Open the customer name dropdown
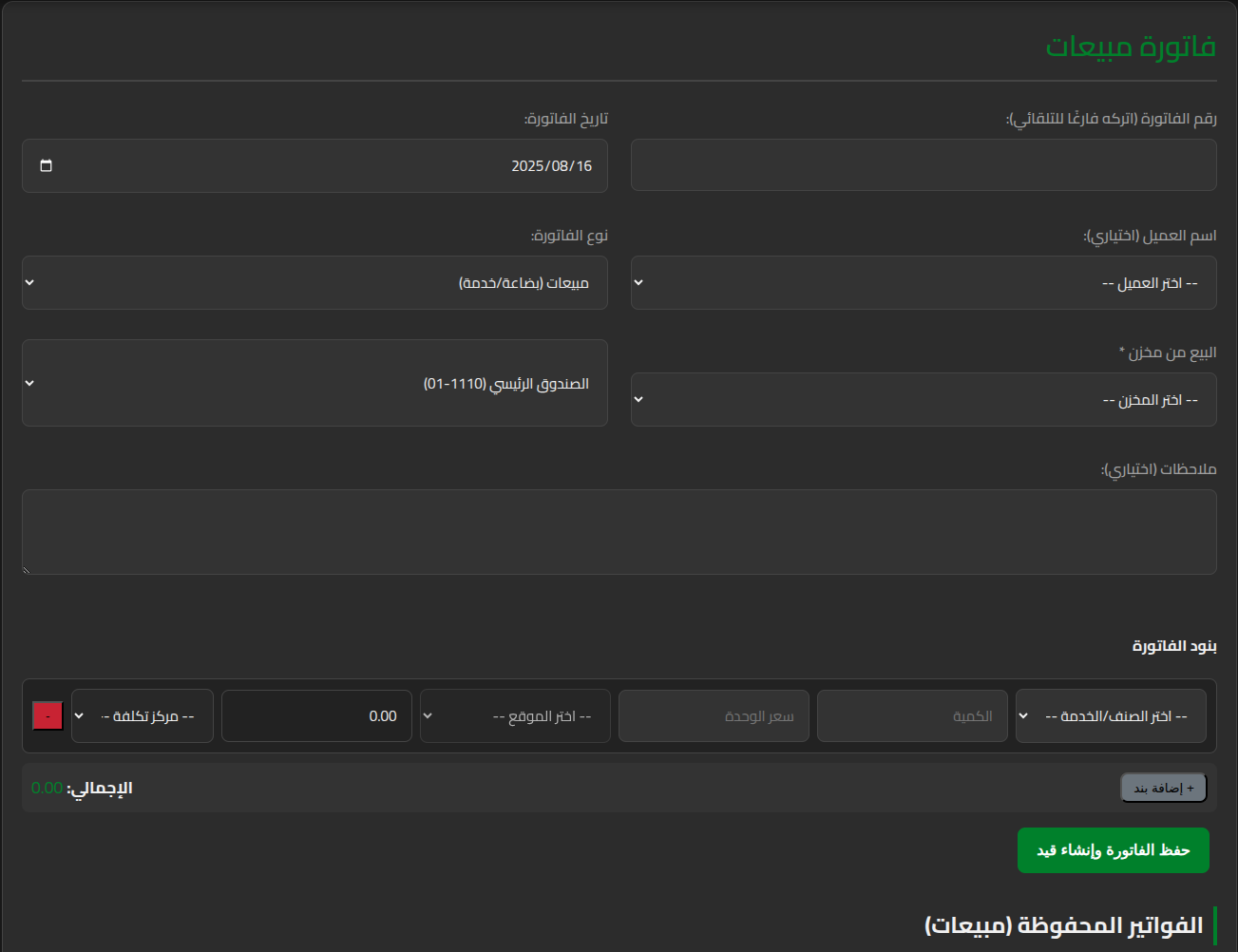Screen dimensions: 1238x952 click(923, 283)
